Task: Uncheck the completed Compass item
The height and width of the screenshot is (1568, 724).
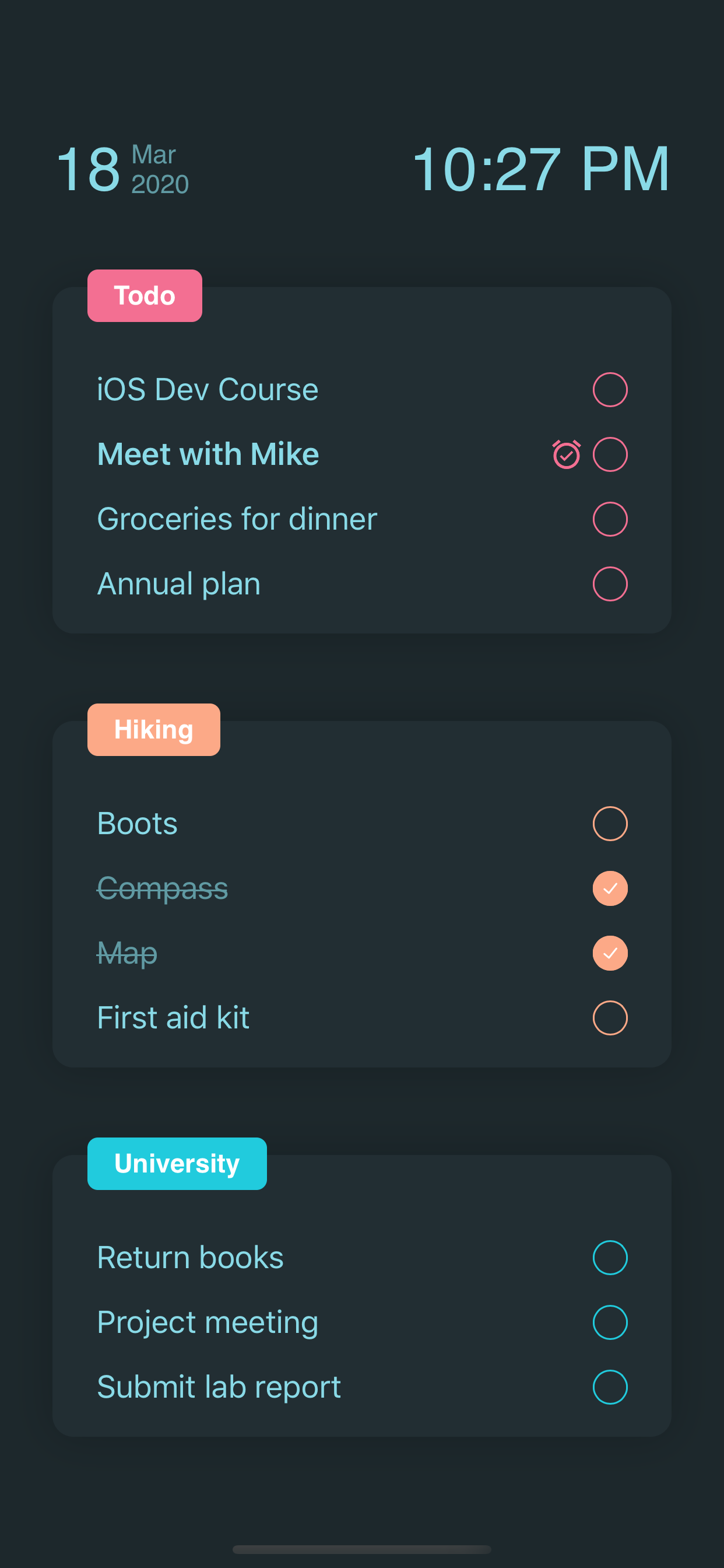Action: point(610,888)
